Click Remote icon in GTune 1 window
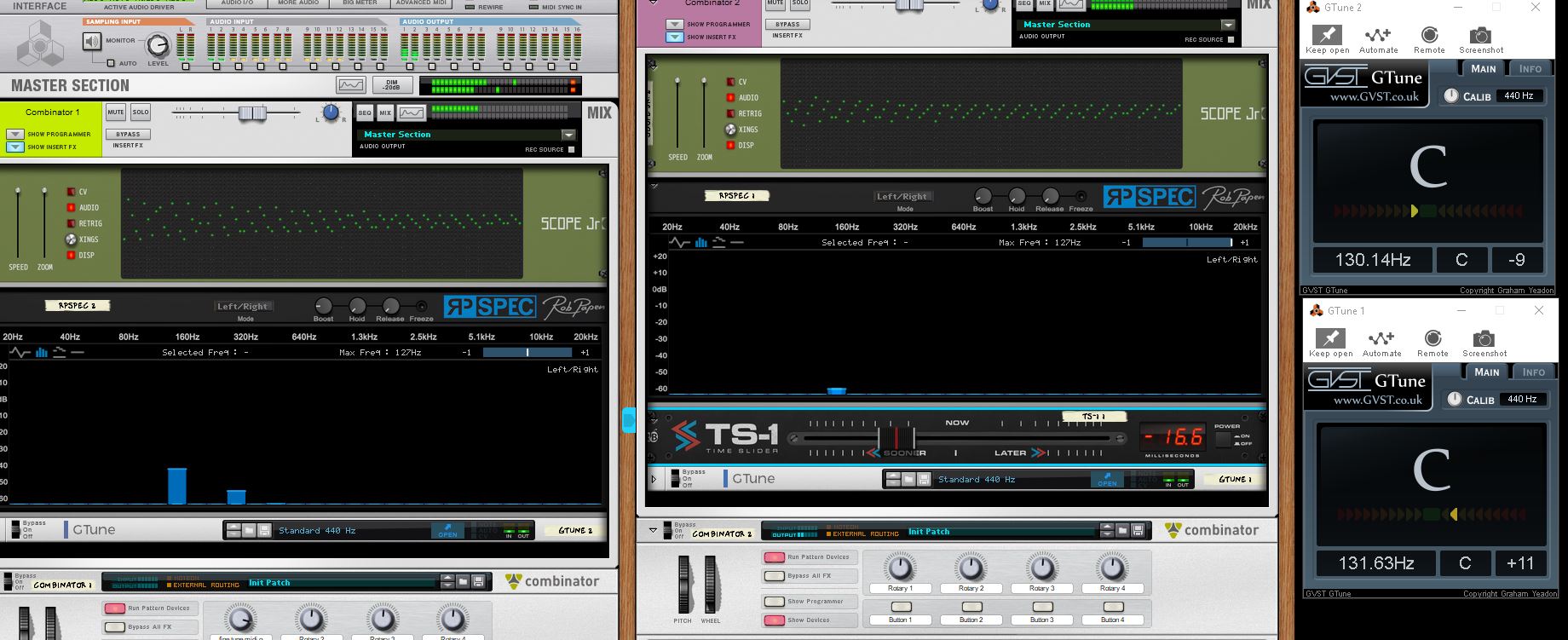This screenshot has height=640, width=1568. (x=1433, y=338)
